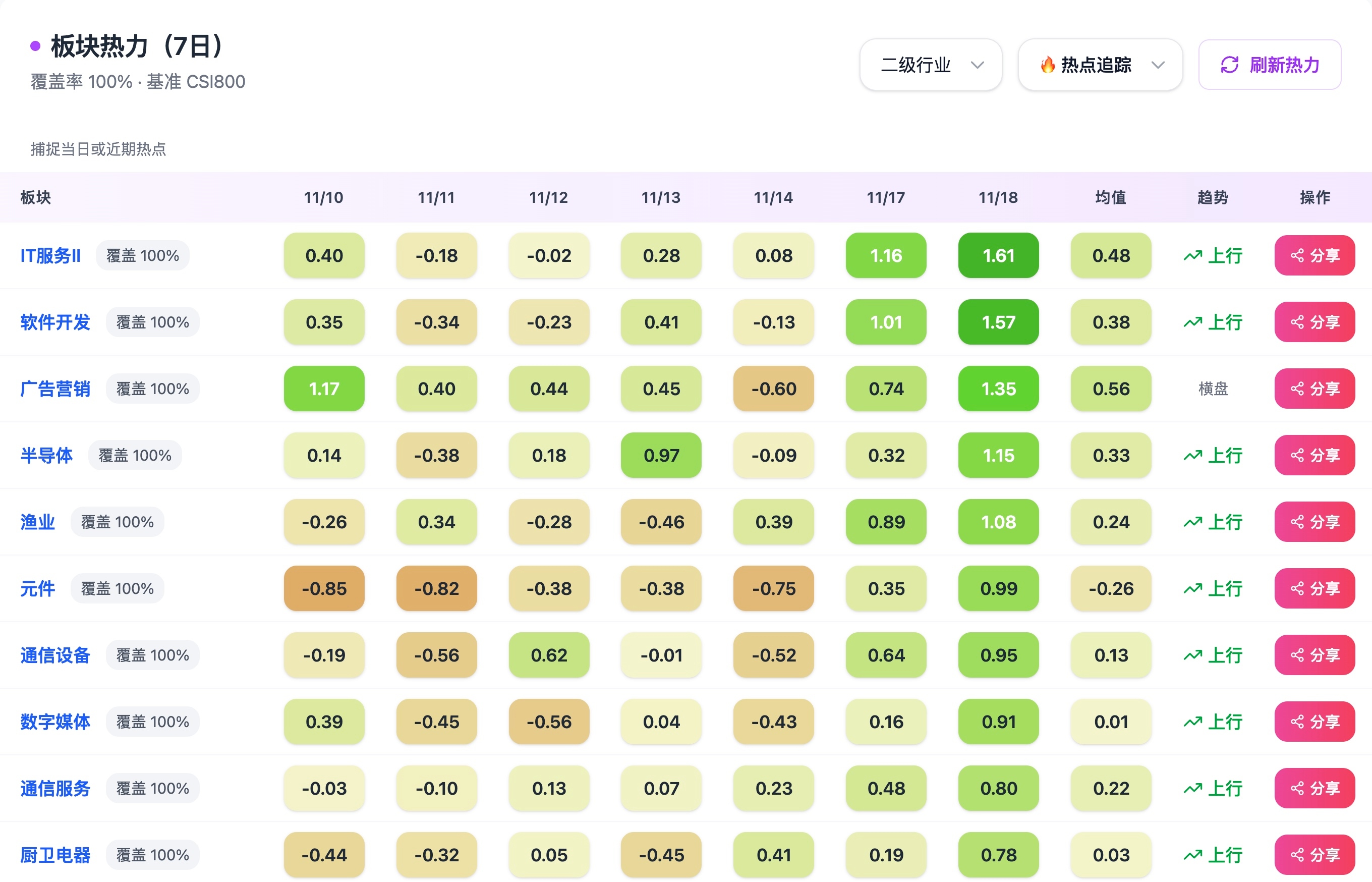Open the 广告营销 sector link
Image resolution: width=1372 pixels, height=882 pixels.
click(x=55, y=389)
